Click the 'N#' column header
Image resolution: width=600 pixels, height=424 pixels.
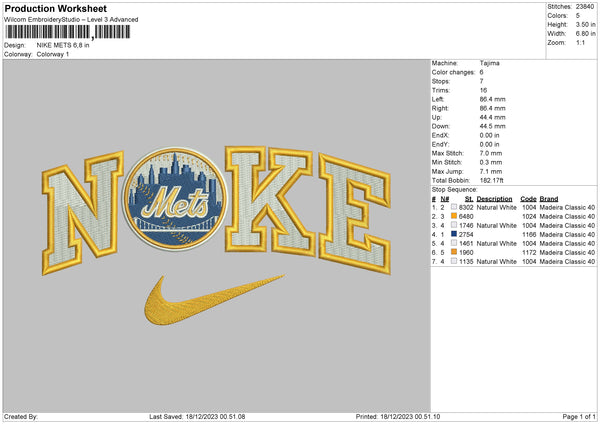445,199
